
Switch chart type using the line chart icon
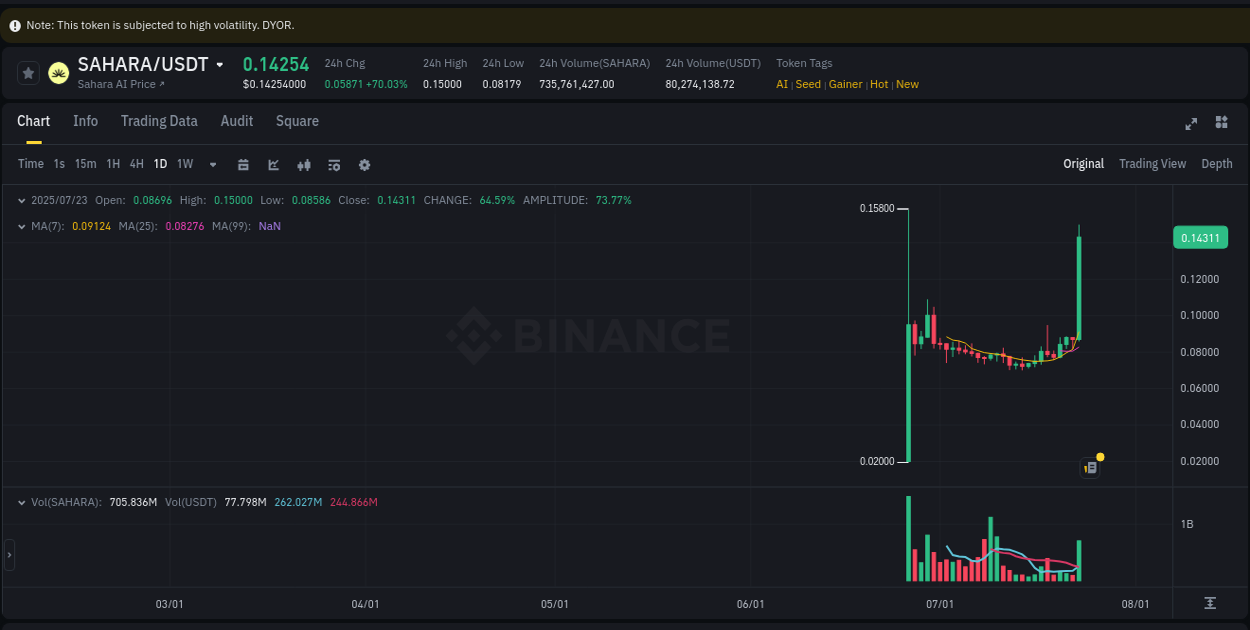pyautogui.click(x=273, y=164)
